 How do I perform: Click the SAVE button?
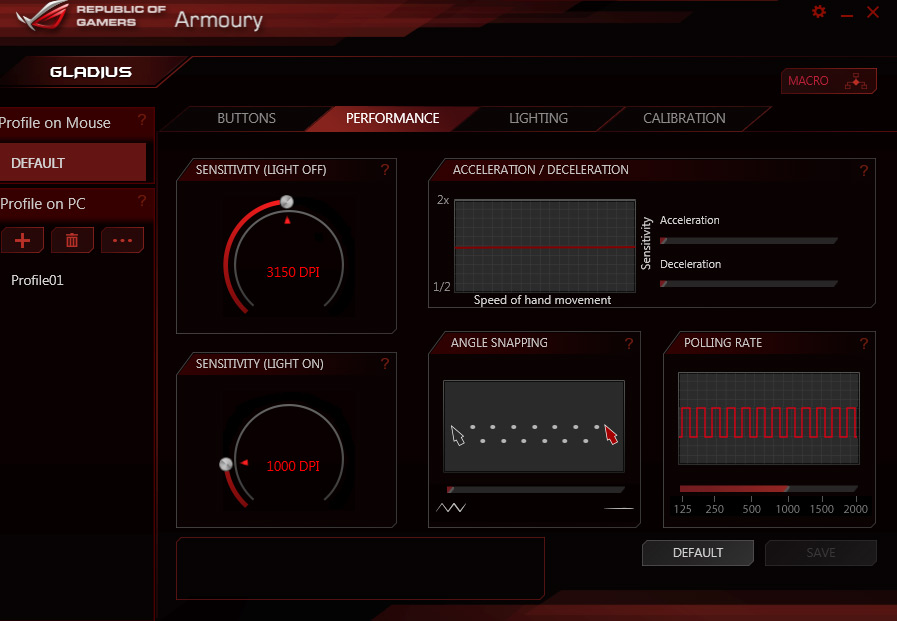point(820,553)
